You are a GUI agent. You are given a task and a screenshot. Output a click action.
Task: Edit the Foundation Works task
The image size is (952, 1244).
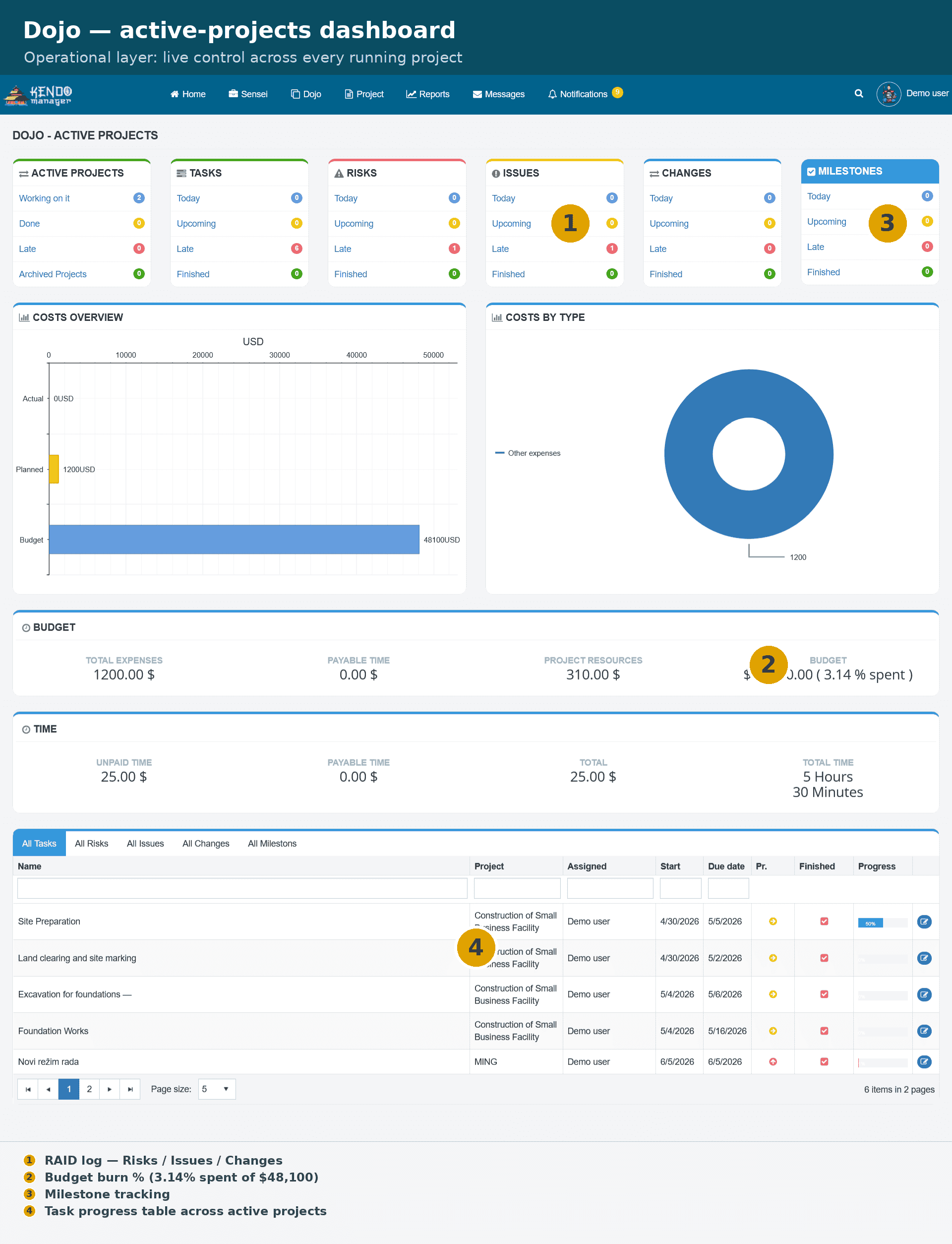(x=924, y=1031)
